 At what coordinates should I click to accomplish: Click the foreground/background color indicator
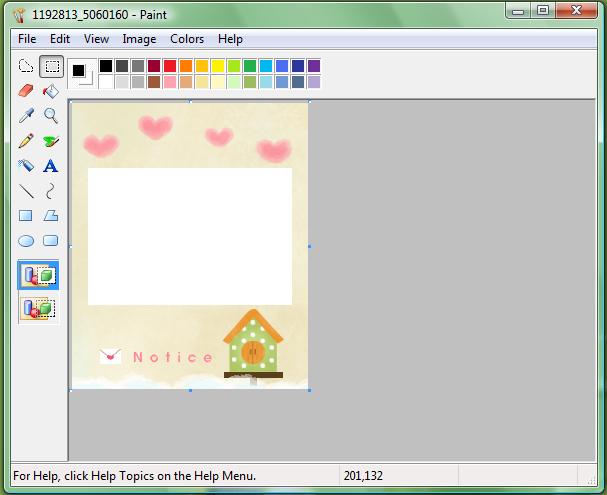pyautogui.click(x=82, y=74)
